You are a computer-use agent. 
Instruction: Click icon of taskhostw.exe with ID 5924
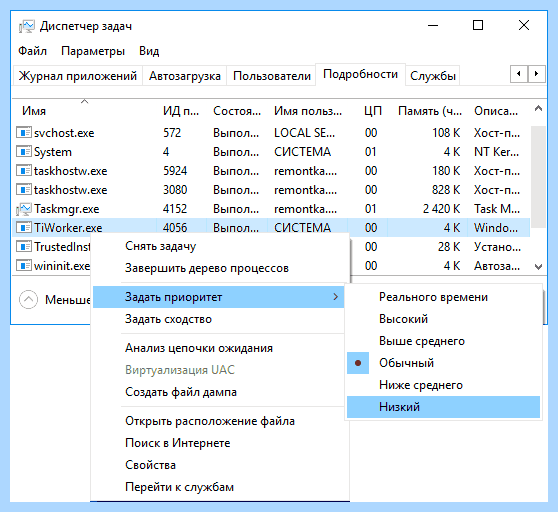point(23,171)
